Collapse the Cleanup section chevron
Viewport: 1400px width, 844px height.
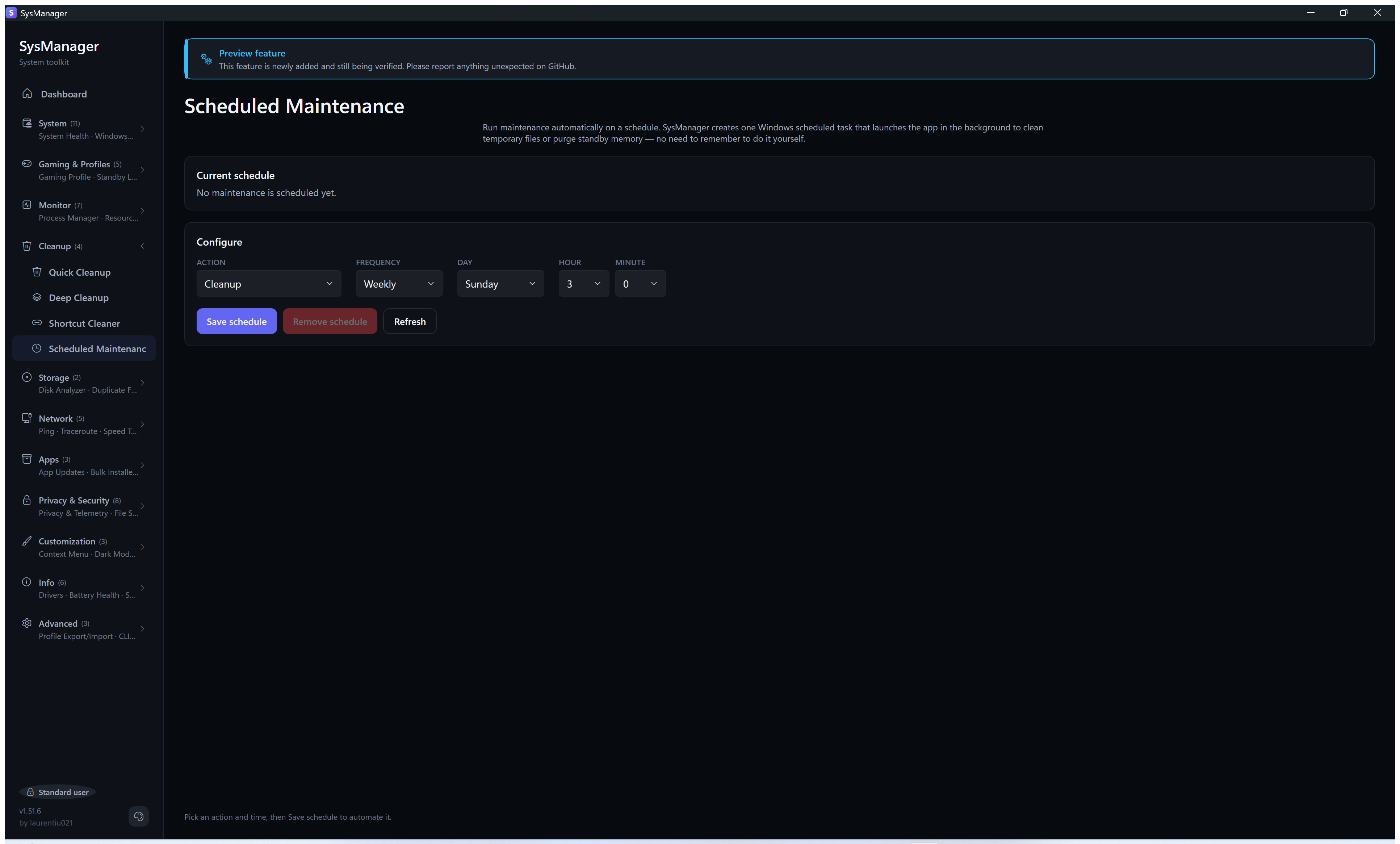click(x=143, y=246)
